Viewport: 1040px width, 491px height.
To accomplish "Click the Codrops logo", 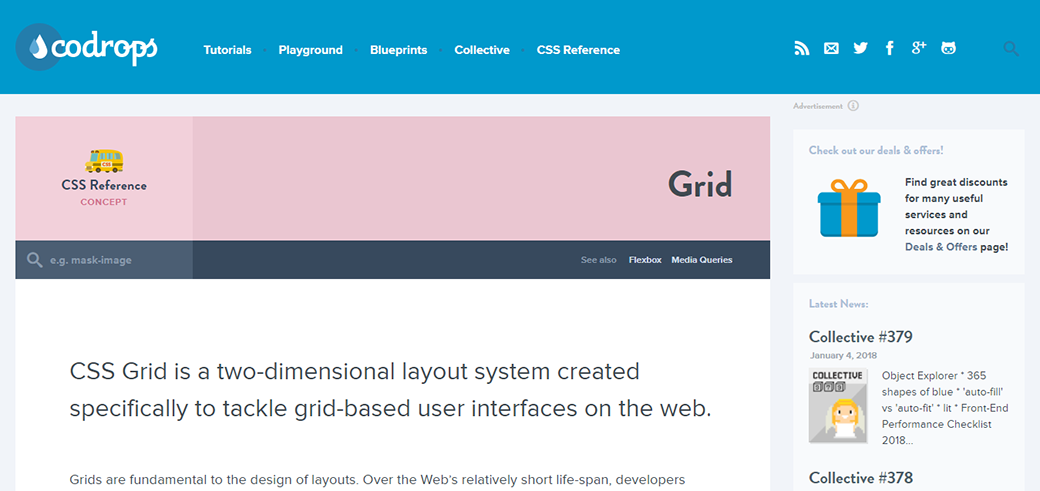I will coord(87,47).
